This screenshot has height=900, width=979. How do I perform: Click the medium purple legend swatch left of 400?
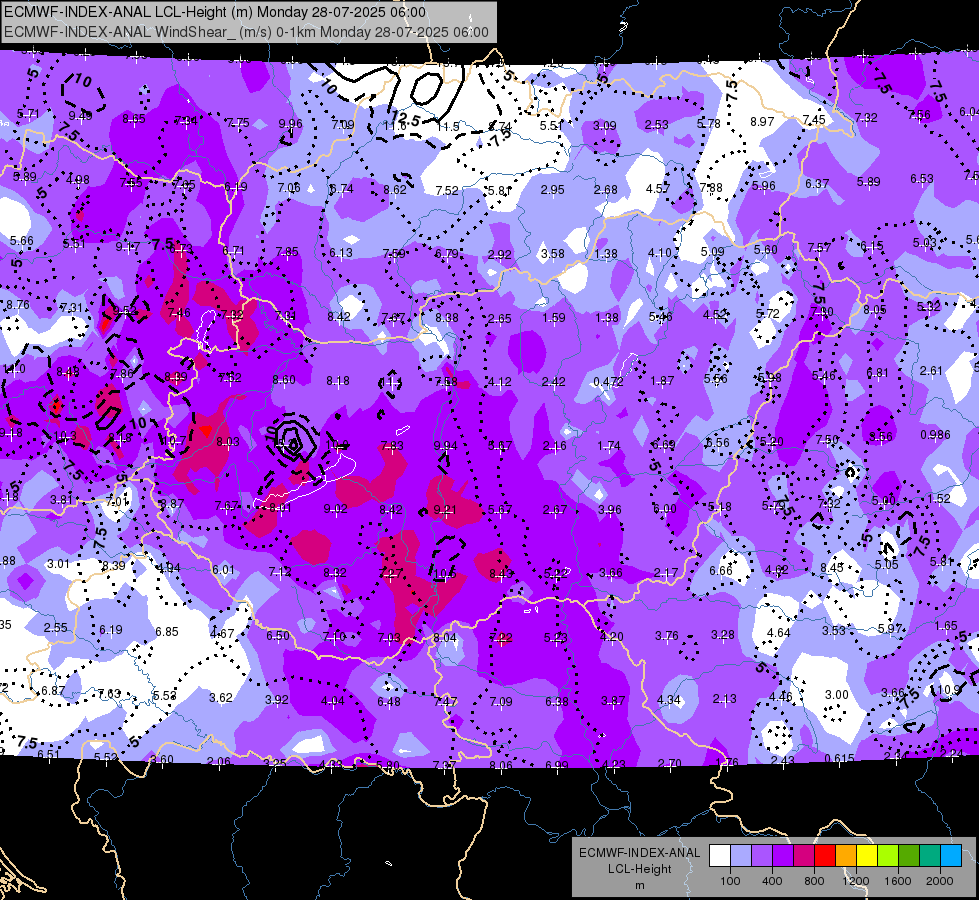tap(762, 856)
